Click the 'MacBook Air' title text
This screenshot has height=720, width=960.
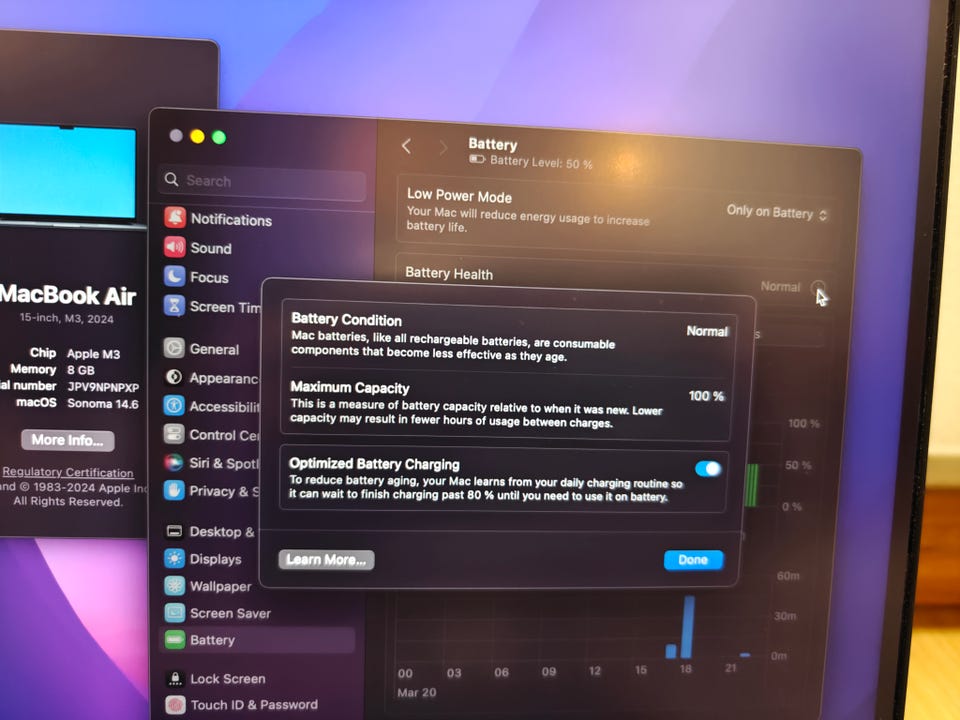pos(67,295)
